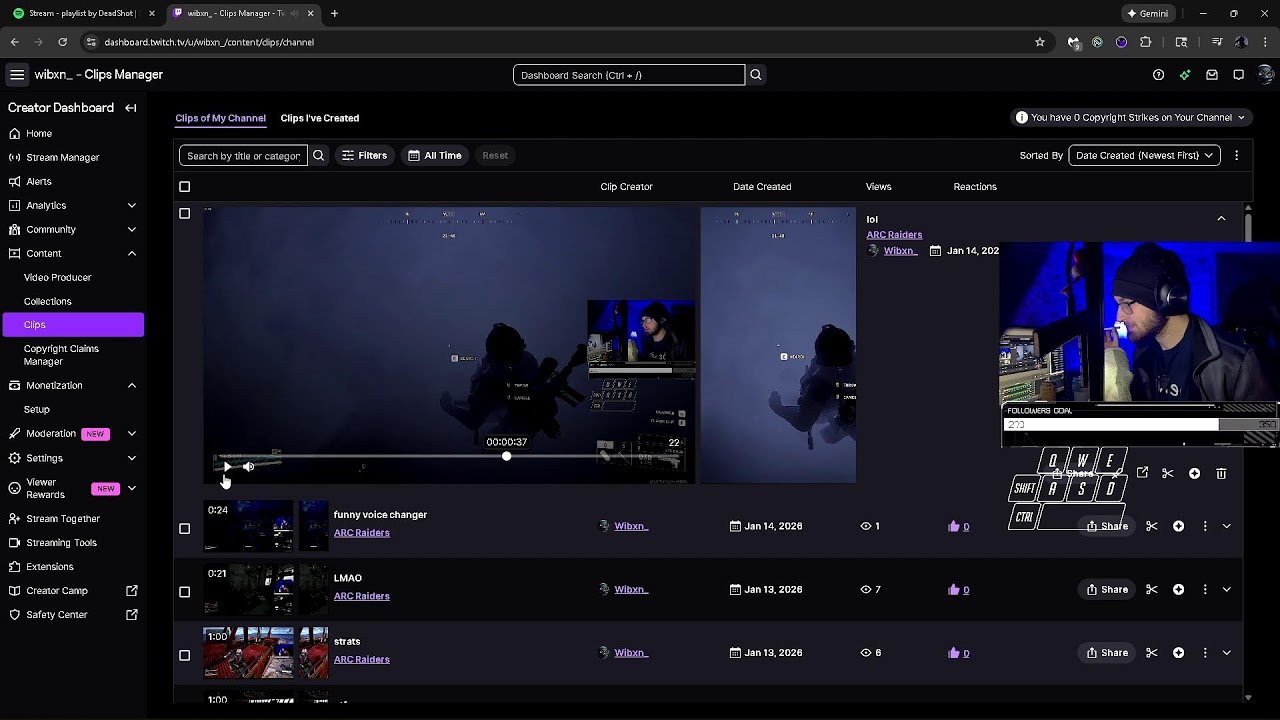The image size is (1280, 720).
Task: Open three-dot menu for strats clip
Action: pyautogui.click(x=1205, y=653)
